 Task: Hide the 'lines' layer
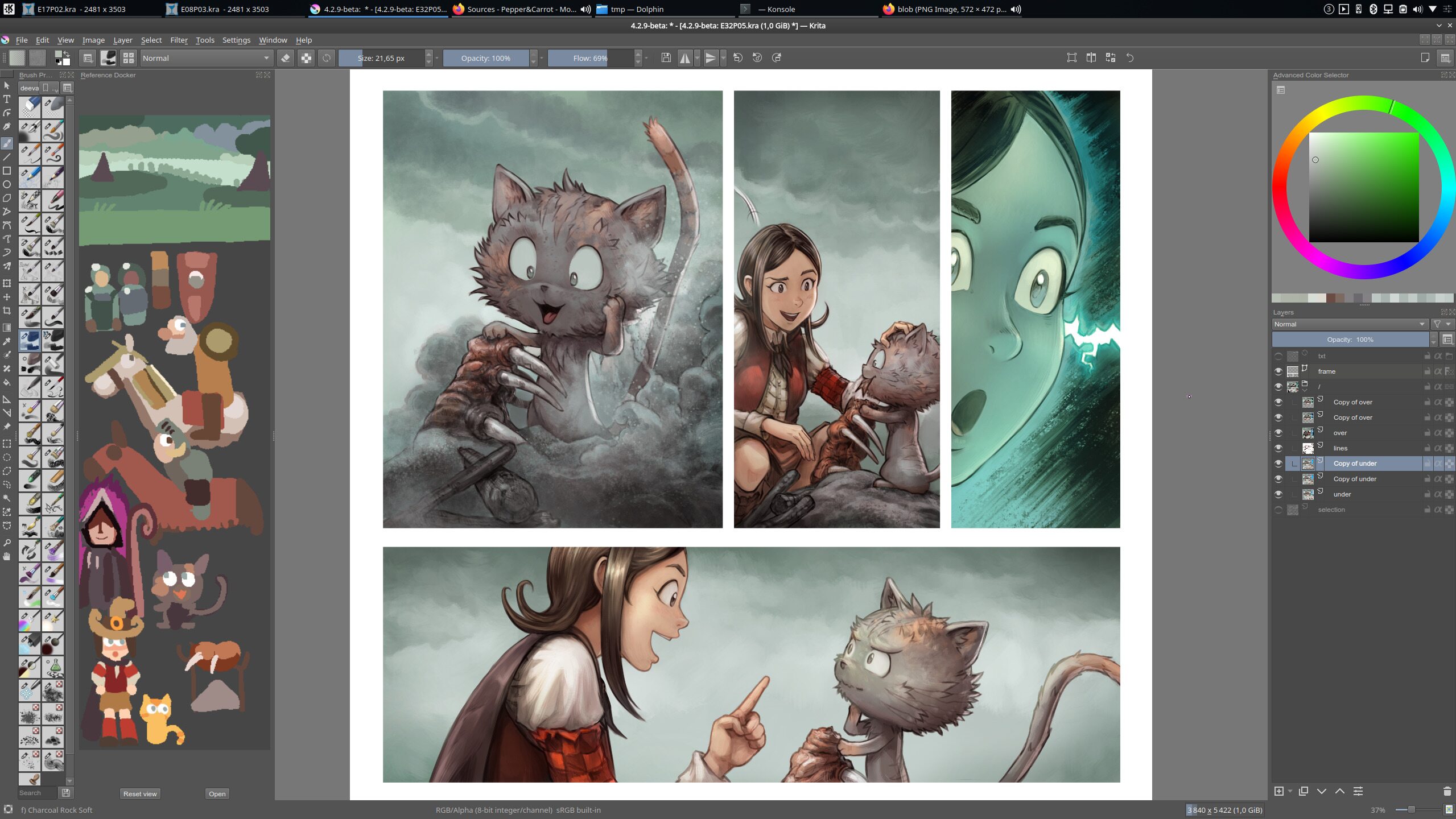pos(1278,448)
